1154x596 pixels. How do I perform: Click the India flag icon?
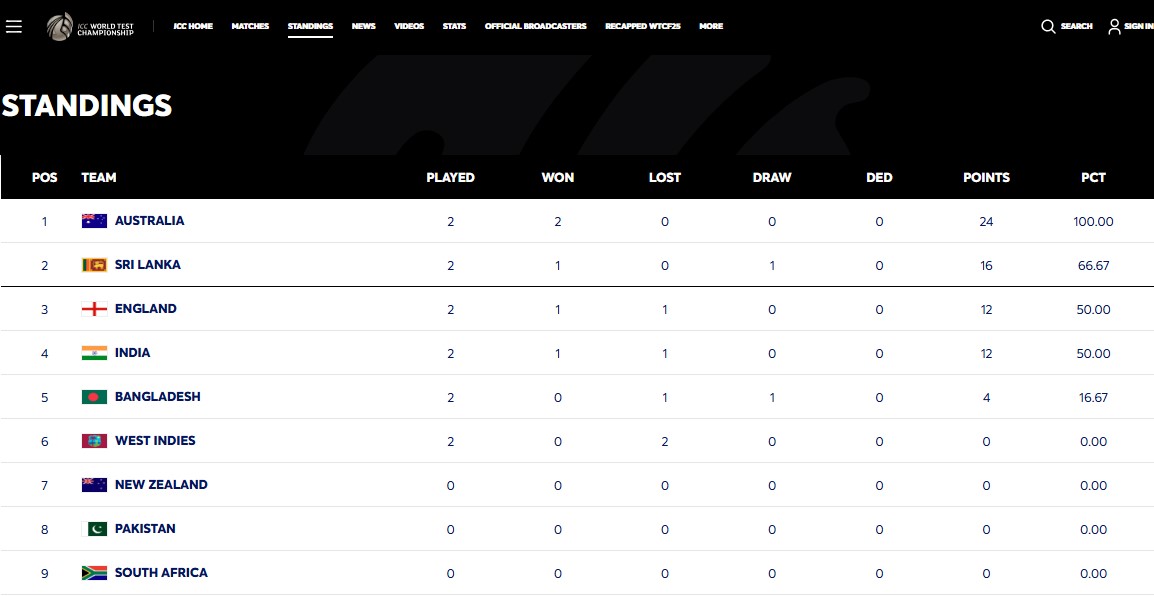pos(94,353)
